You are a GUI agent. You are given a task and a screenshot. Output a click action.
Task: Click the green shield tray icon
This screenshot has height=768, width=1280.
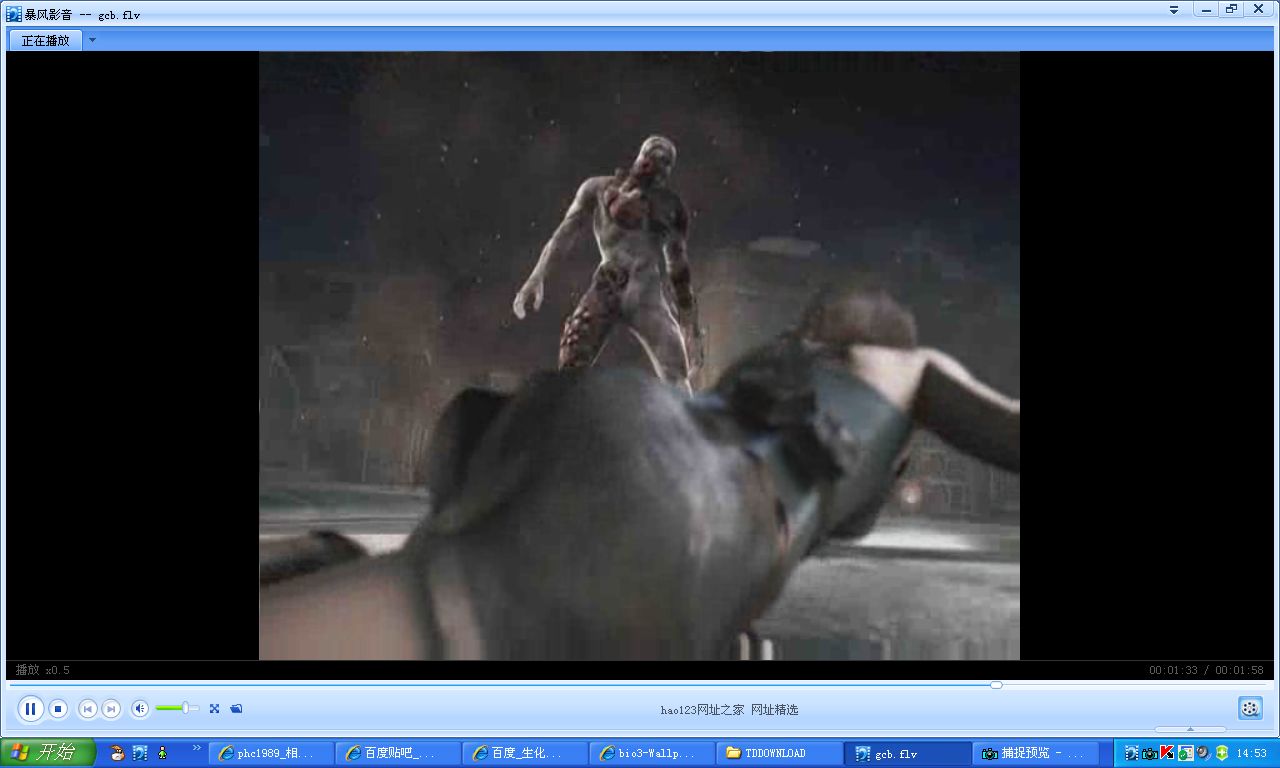1221,753
